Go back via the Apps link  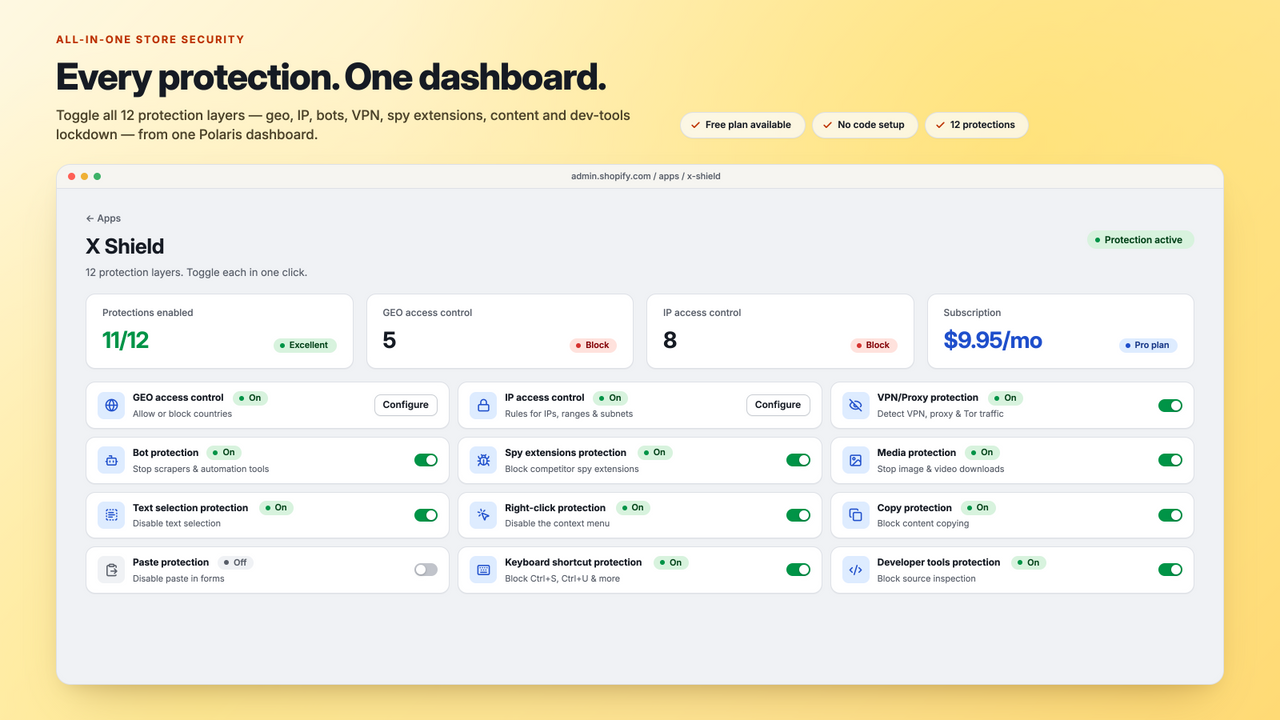coord(103,218)
